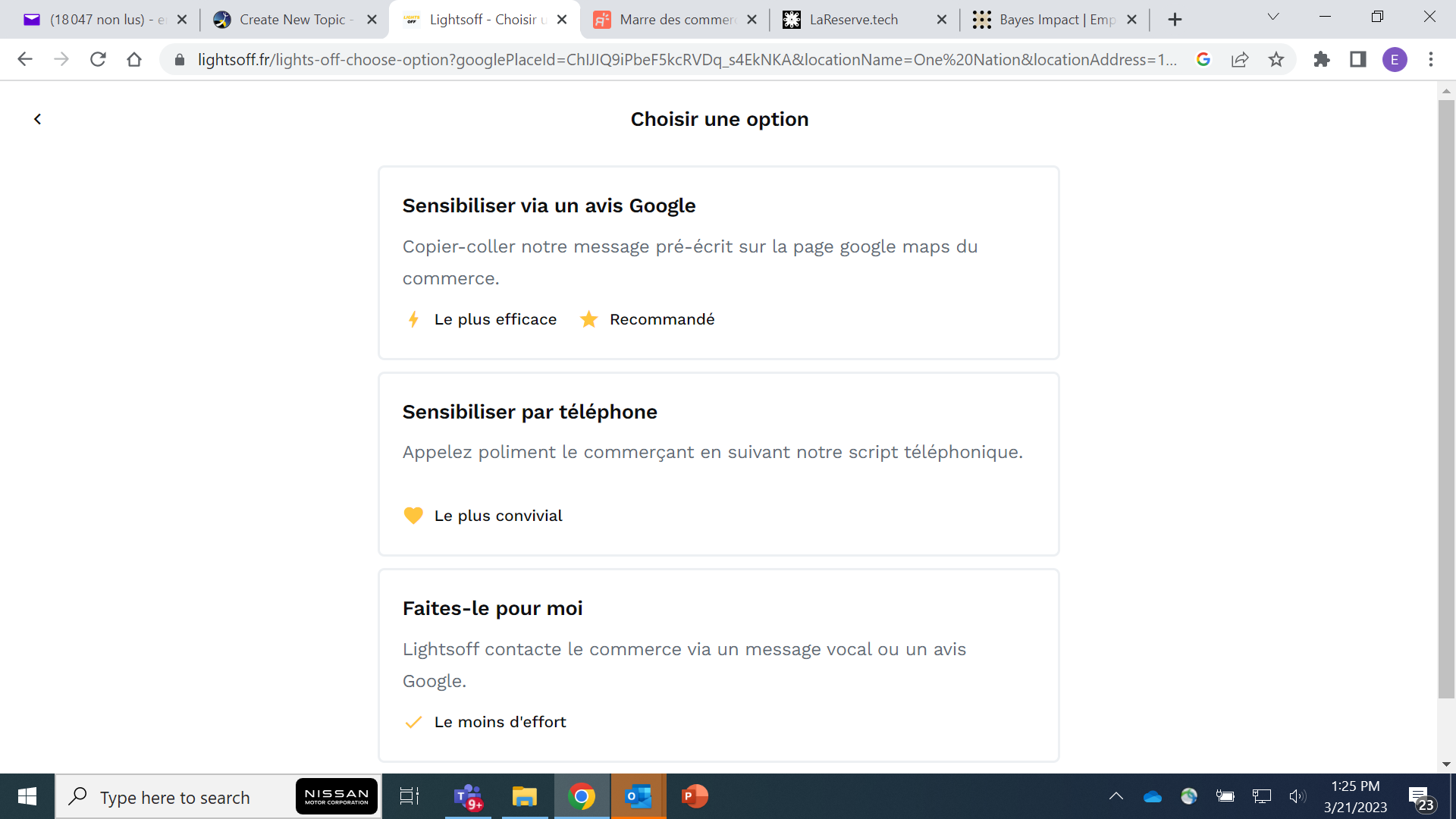Show hidden system tray icons chevron
The width and height of the screenshot is (1456, 819).
(x=1116, y=796)
